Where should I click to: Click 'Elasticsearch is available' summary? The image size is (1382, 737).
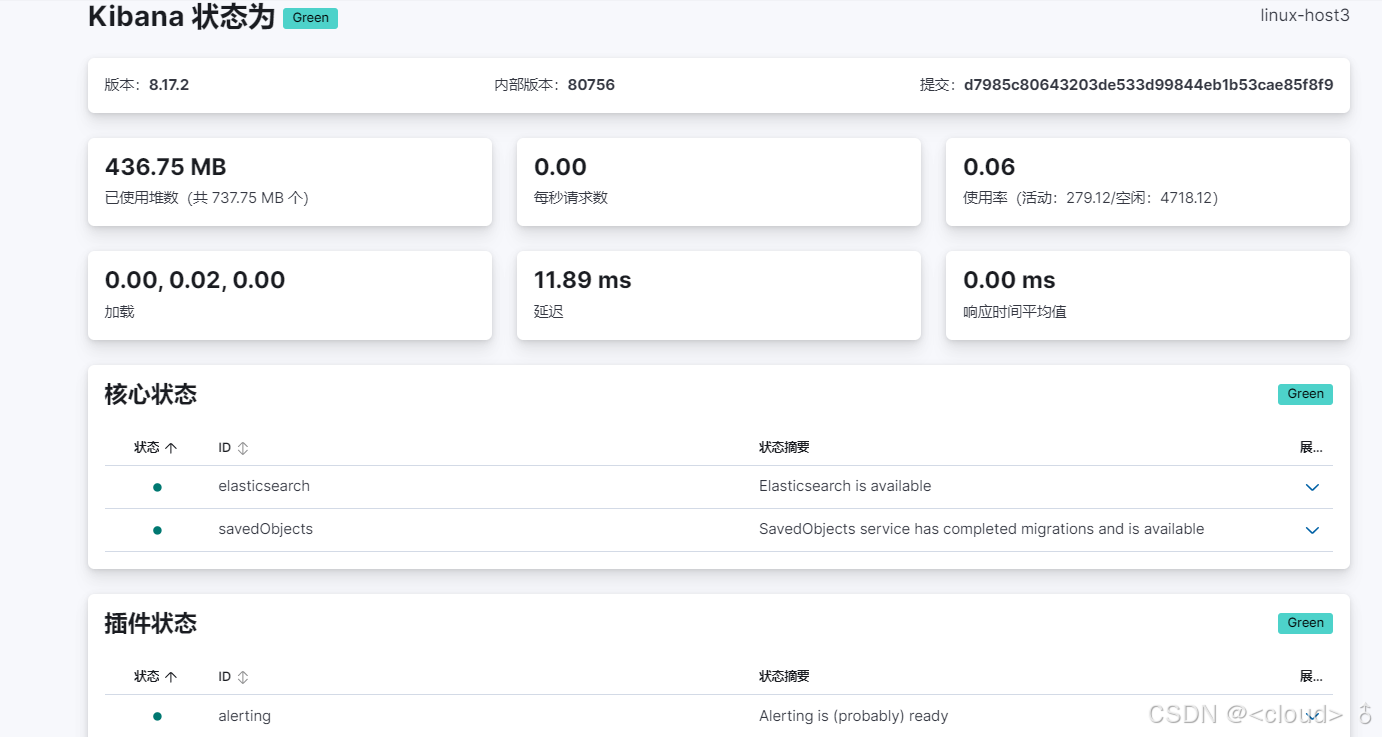(845, 486)
